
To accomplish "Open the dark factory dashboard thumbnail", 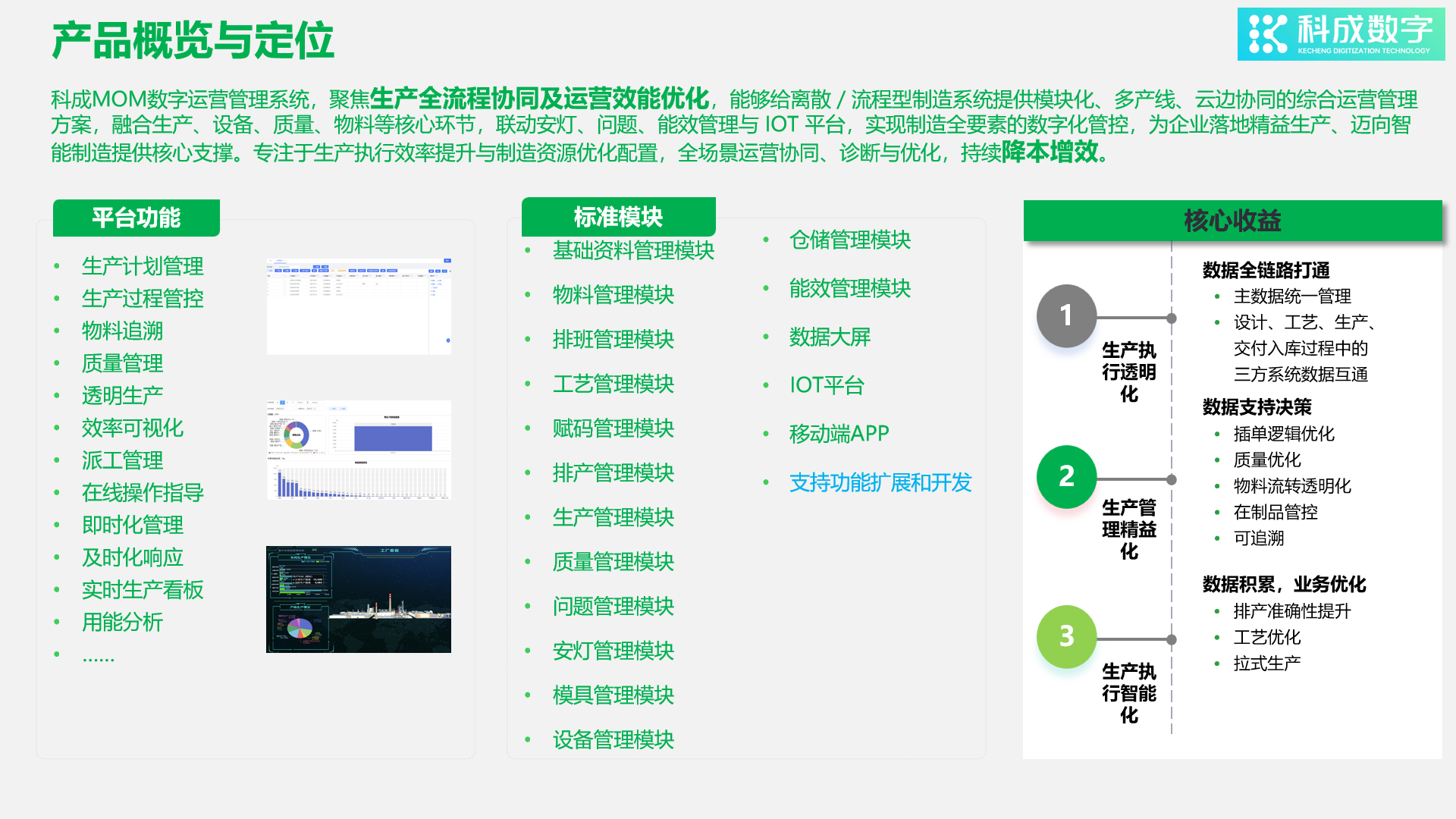I will [x=359, y=599].
